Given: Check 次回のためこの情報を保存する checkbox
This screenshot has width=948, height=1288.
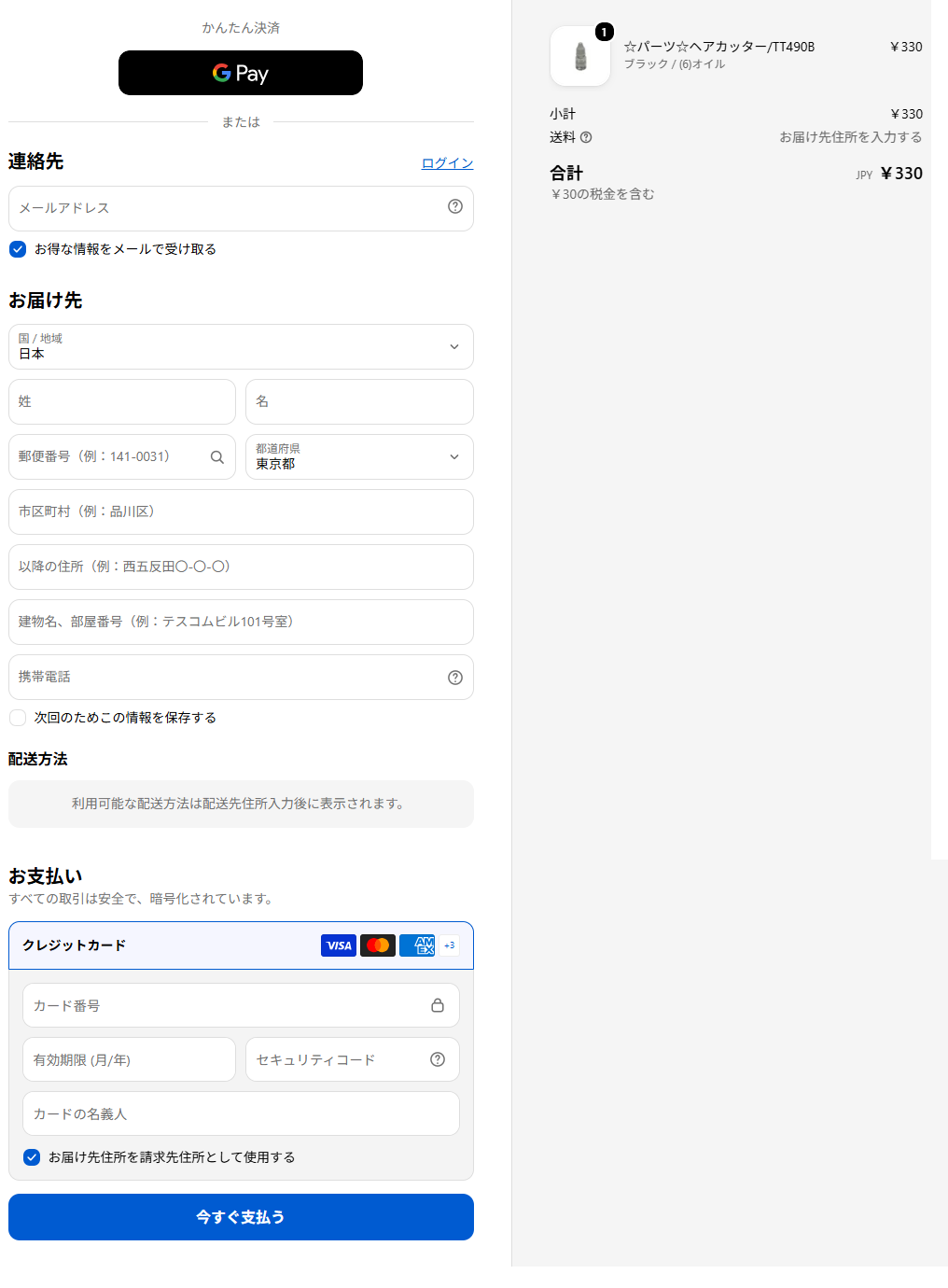Looking at the screenshot, I should pyautogui.click(x=18, y=718).
